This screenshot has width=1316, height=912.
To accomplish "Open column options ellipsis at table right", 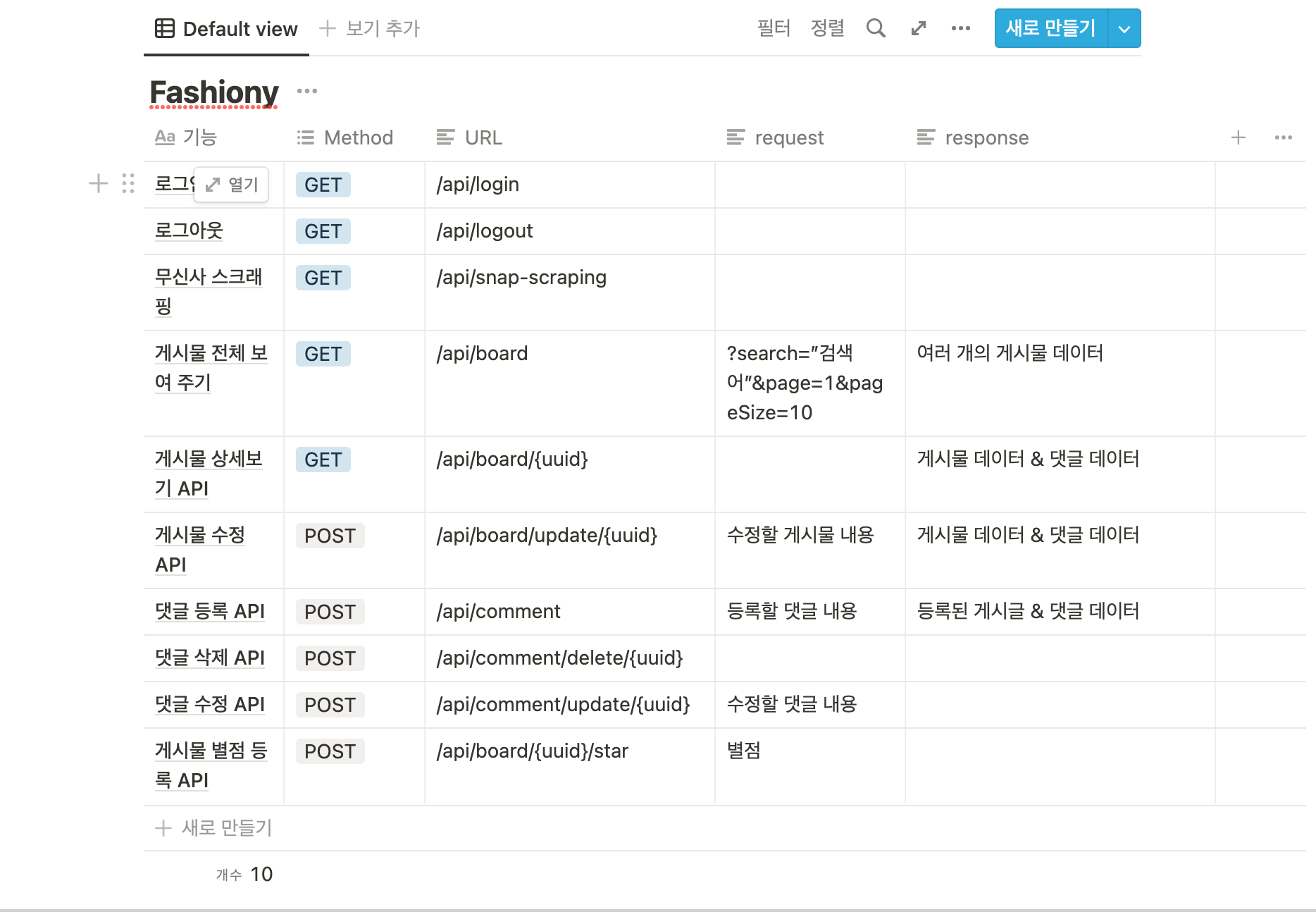I will [x=1284, y=137].
